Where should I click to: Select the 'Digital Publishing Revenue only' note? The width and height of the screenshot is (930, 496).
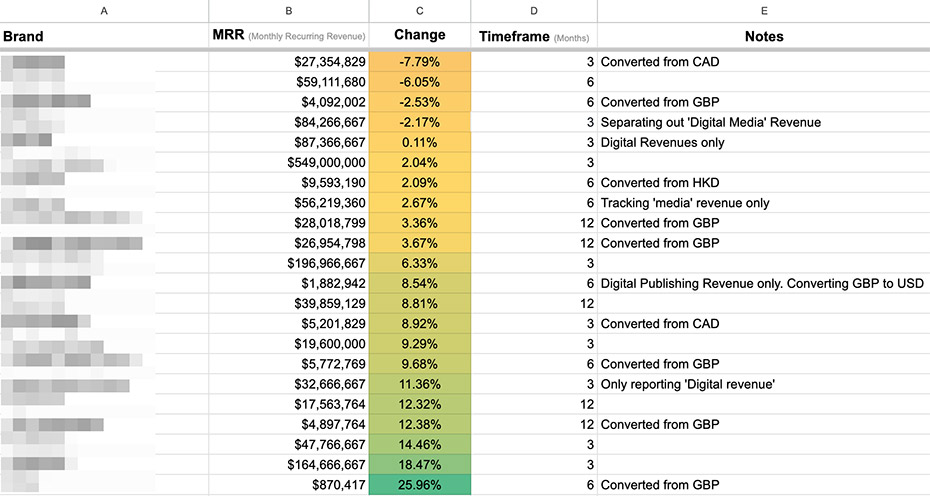pos(762,284)
